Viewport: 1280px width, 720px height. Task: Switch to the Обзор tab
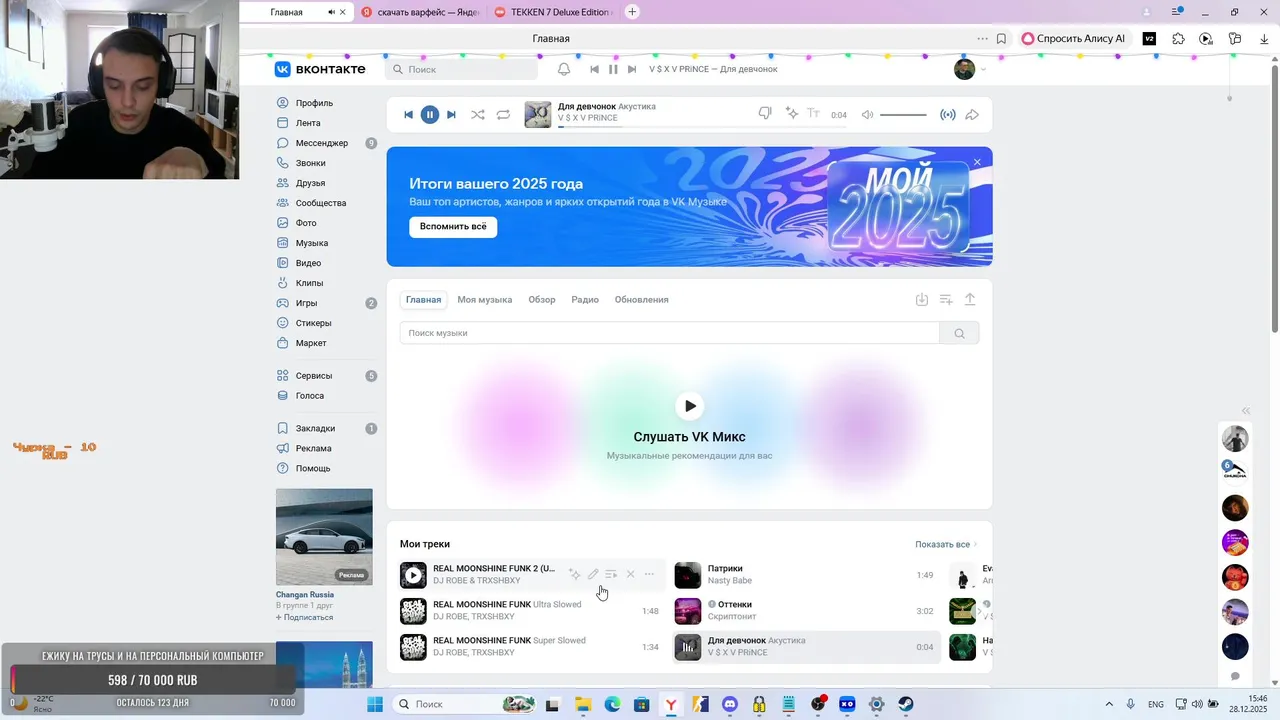[542, 300]
